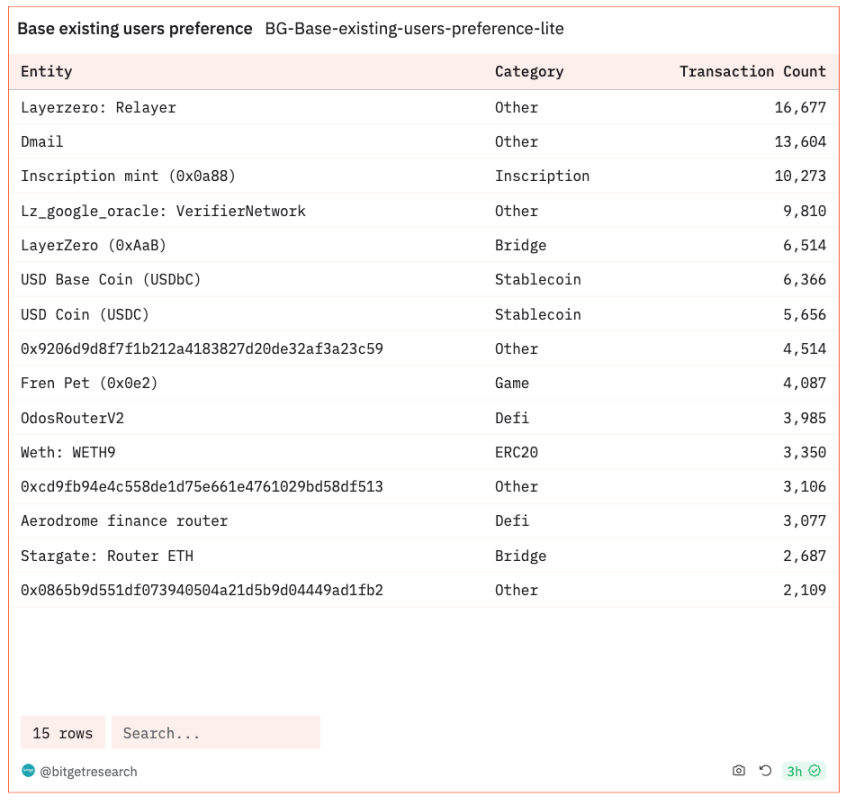
Task: Click the Stargate: Router ETH cell
Action: (x=106, y=556)
